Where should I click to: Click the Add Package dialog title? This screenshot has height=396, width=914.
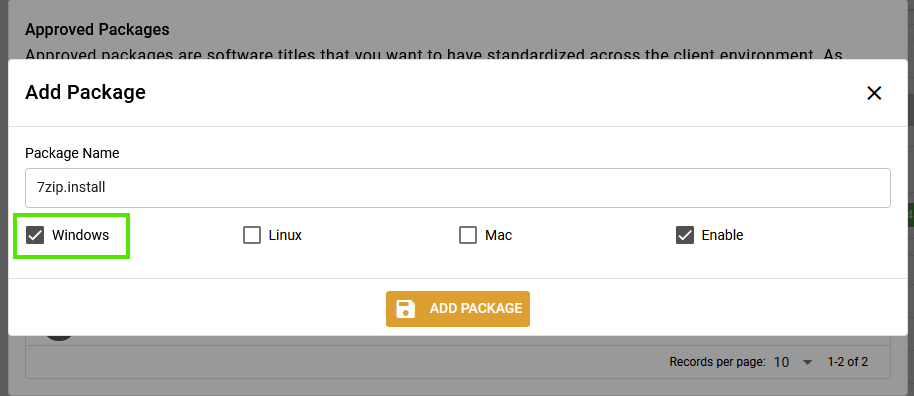[x=85, y=92]
